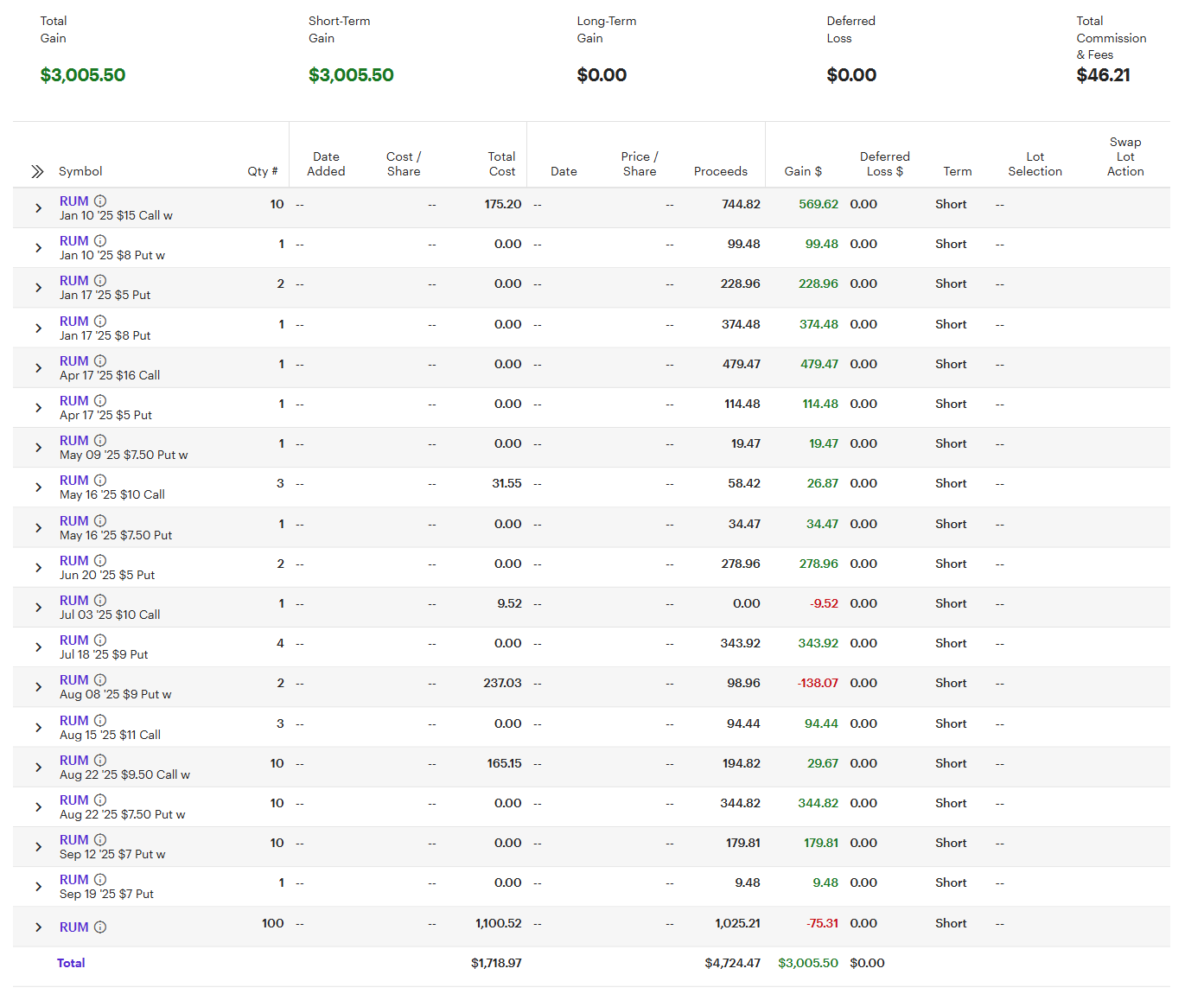Click info icon for RUM Jan 17 '25 $5 Put
Viewport: 1204px width, 994px height.
100,281
